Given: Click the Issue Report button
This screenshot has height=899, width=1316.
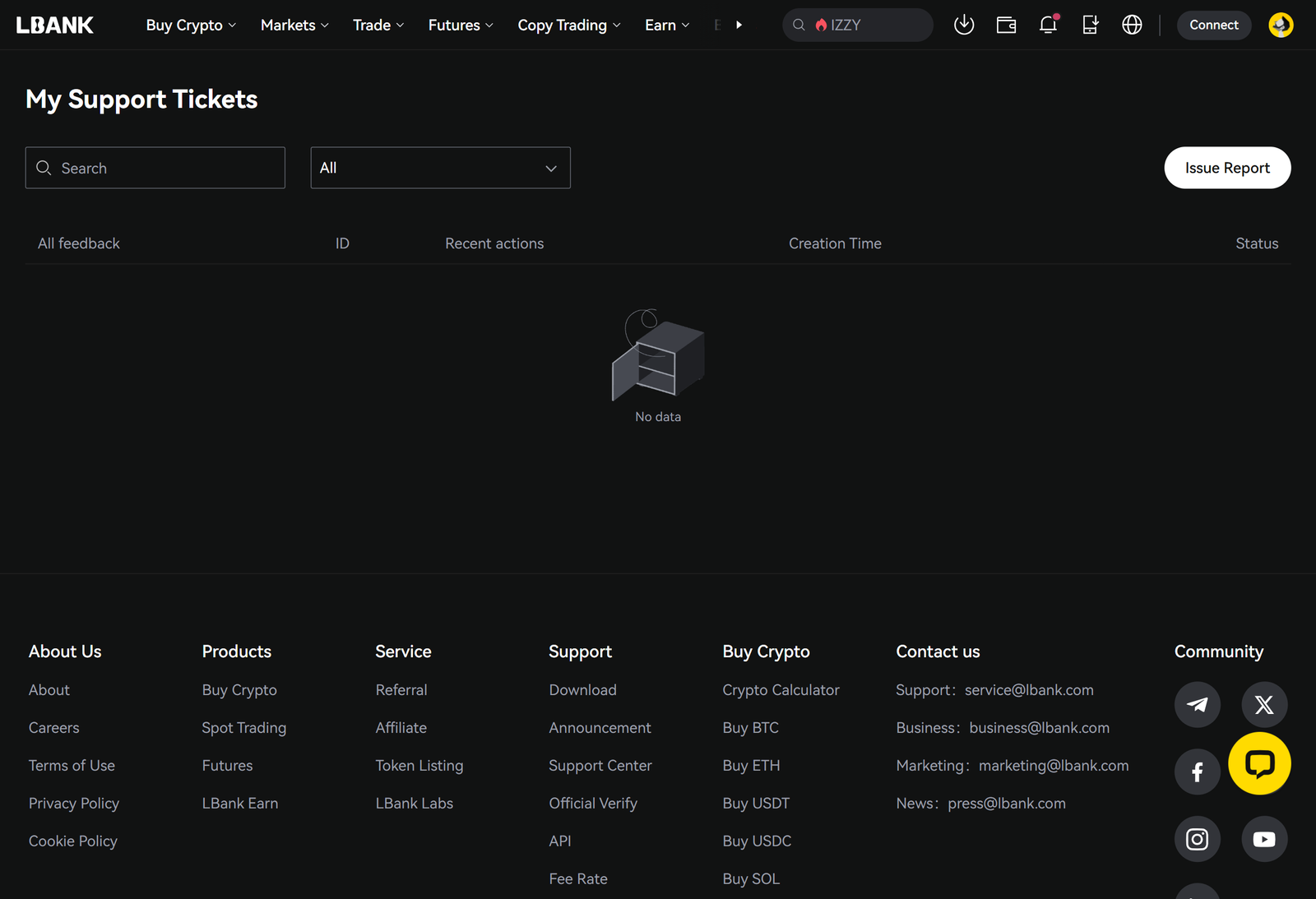Looking at the screenshot, I should (x=1227, y=168).
